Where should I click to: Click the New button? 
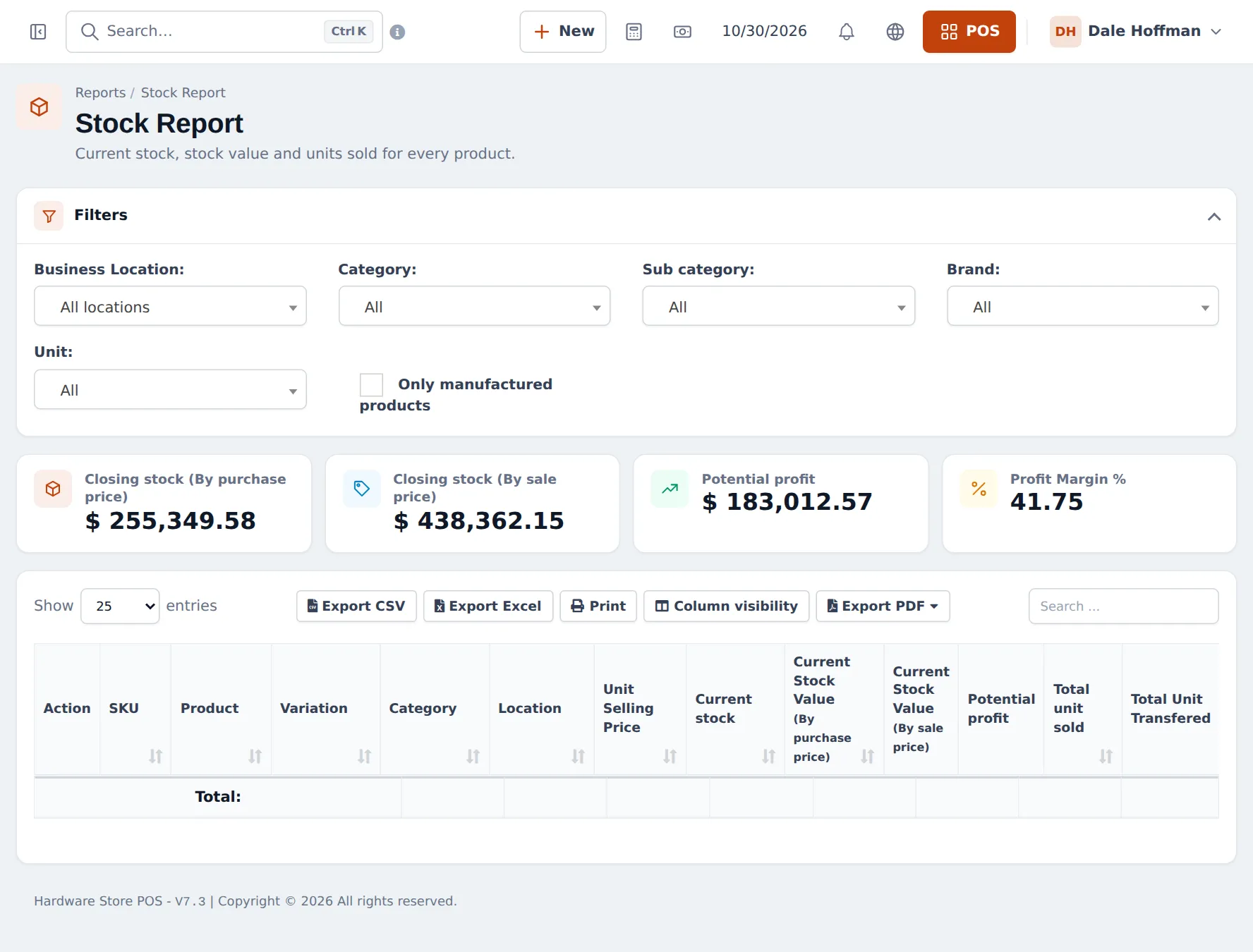[x=563, y=32]
